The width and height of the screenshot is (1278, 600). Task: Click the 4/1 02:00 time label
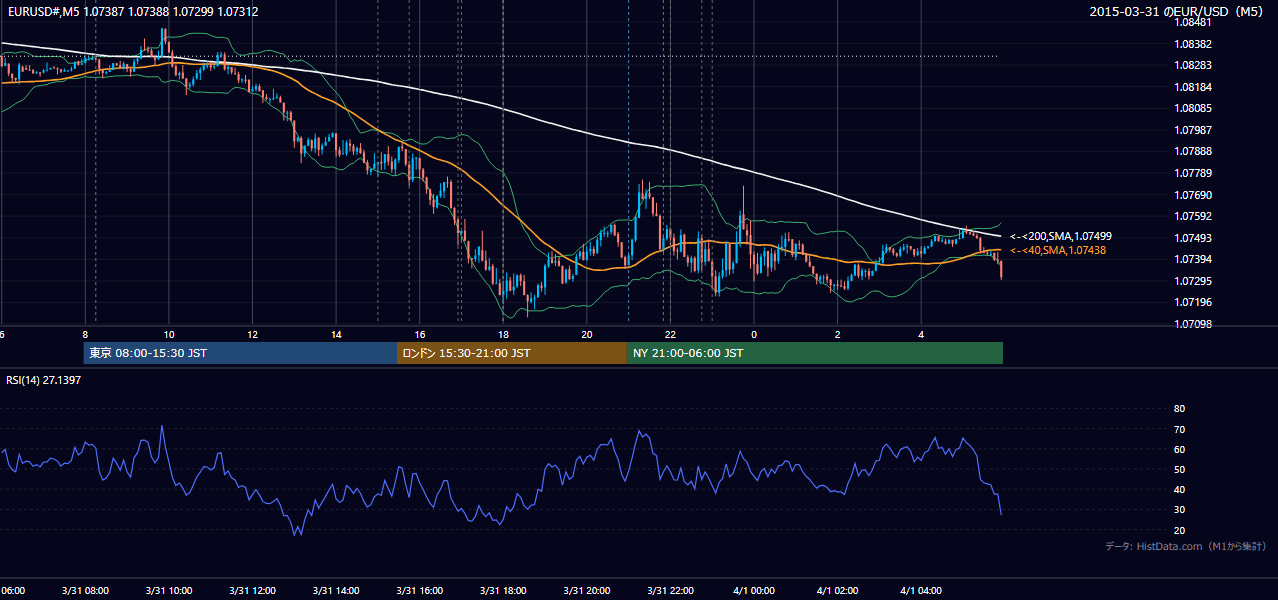838,591
